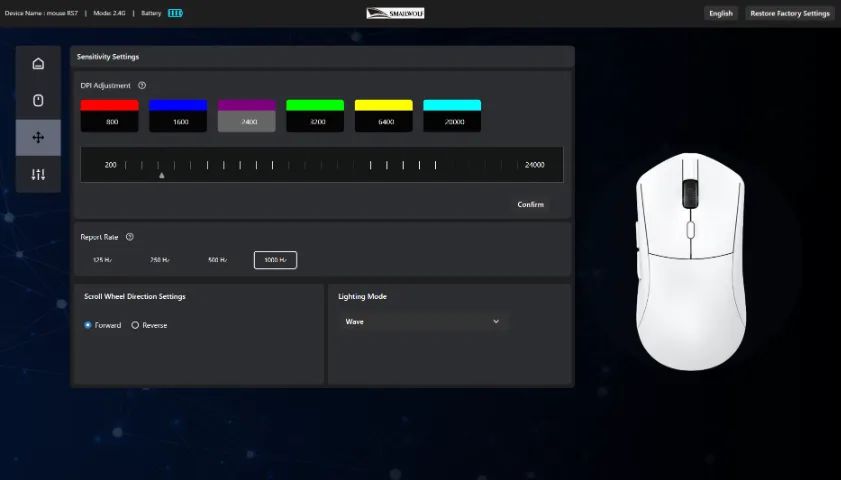Select the yellow 6400 DPI level
841x480 pixels.
[383, 115]
